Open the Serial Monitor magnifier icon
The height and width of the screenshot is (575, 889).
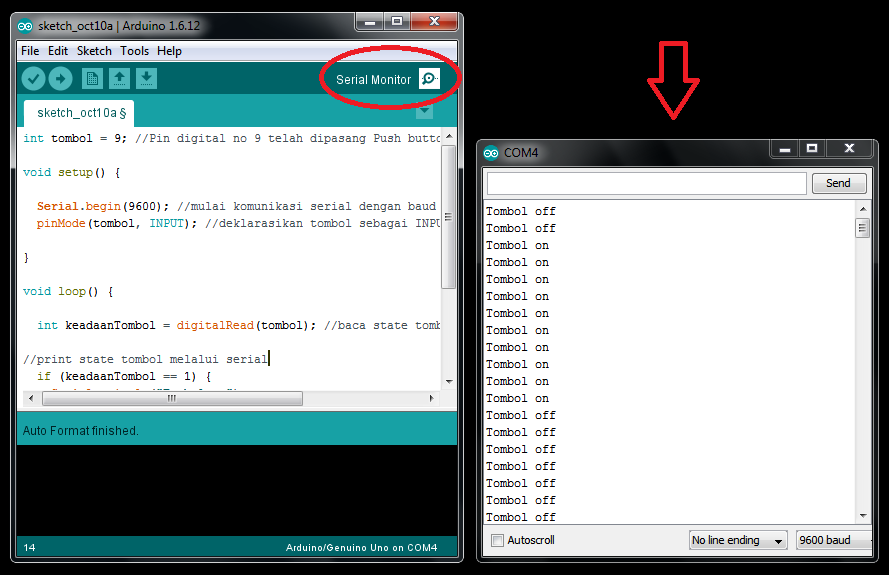click(x=429, y=78)
